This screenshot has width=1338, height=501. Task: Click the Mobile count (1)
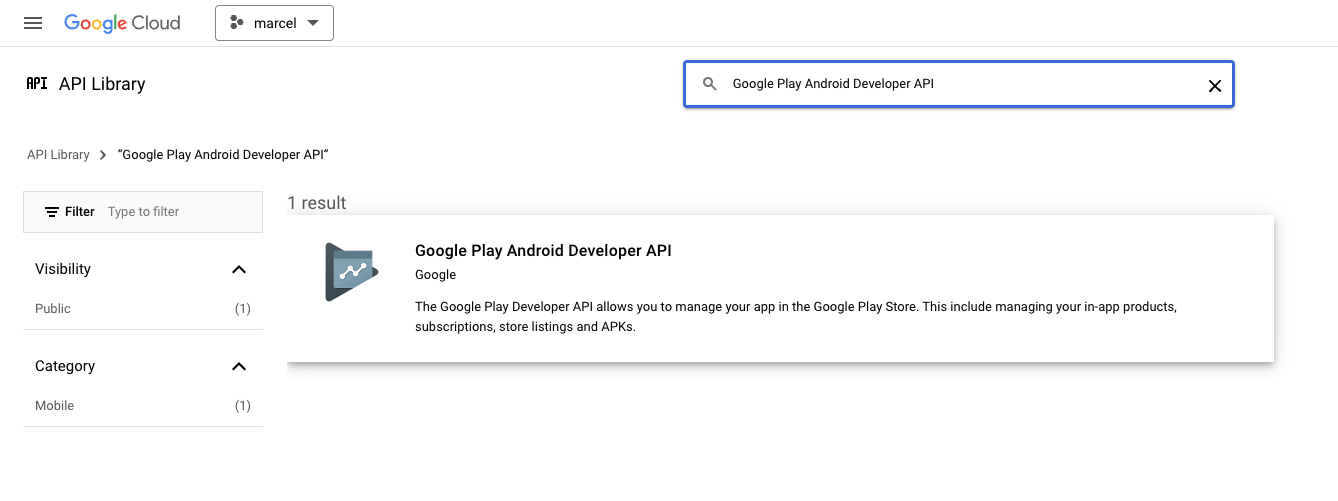point(243,406)
